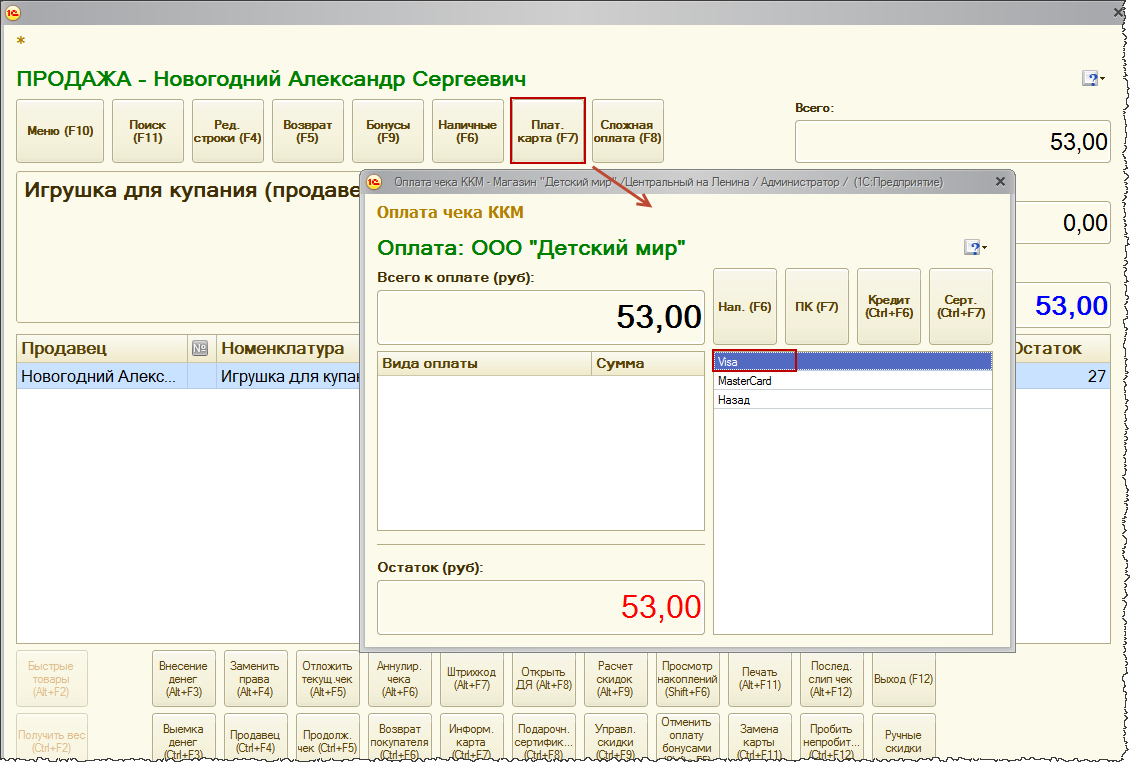This screenshot has height=765, width=1130.
Task: Click the help icon in the payment dialog
Action: tap(974, 248)
